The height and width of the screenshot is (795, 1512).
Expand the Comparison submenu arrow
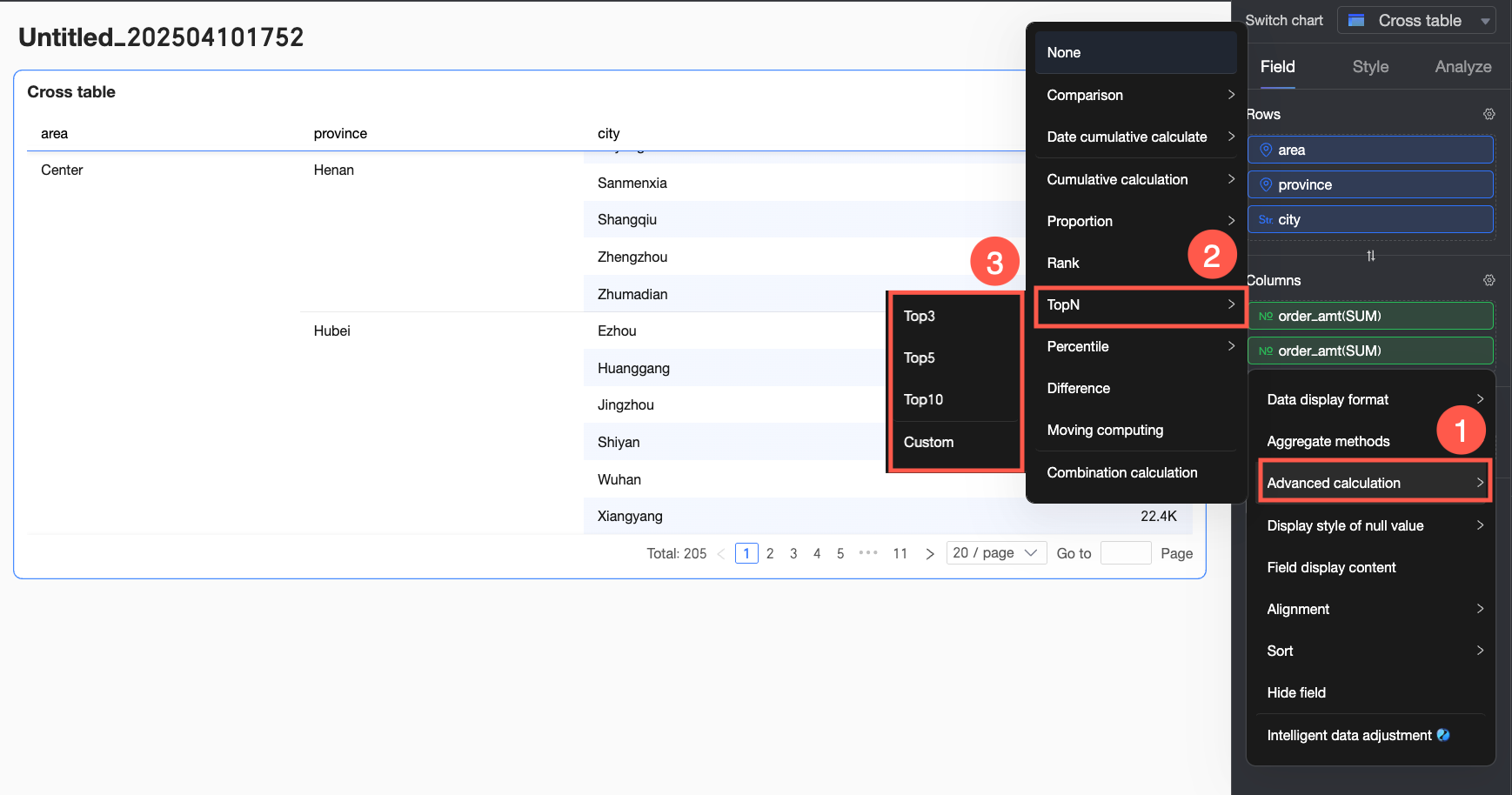1231,95
